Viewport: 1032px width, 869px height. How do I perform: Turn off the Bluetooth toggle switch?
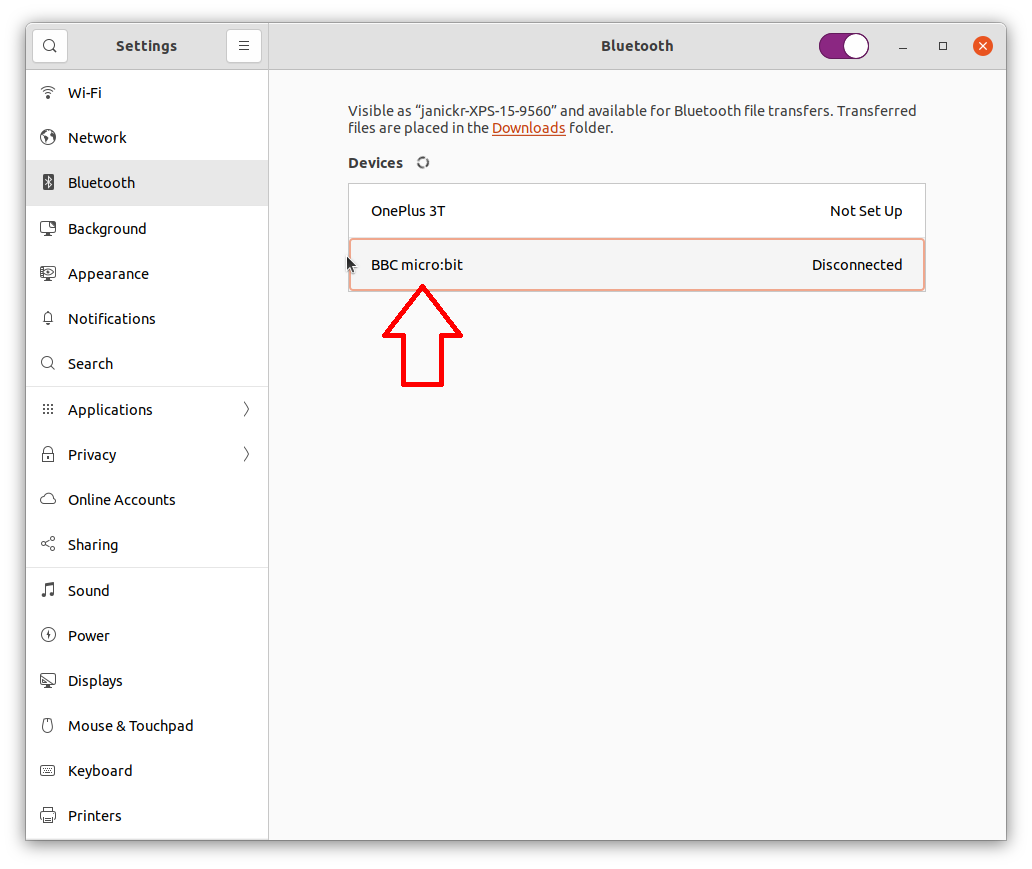pos(844,46)
